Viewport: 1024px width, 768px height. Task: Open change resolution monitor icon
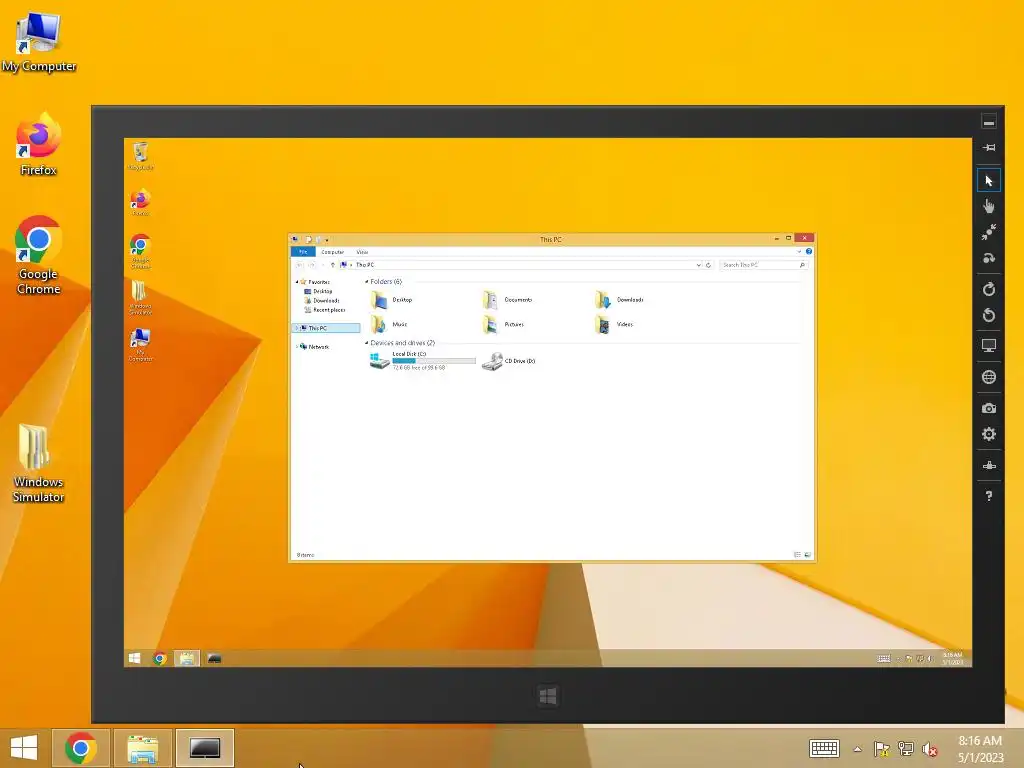click(x=989, y=346)
